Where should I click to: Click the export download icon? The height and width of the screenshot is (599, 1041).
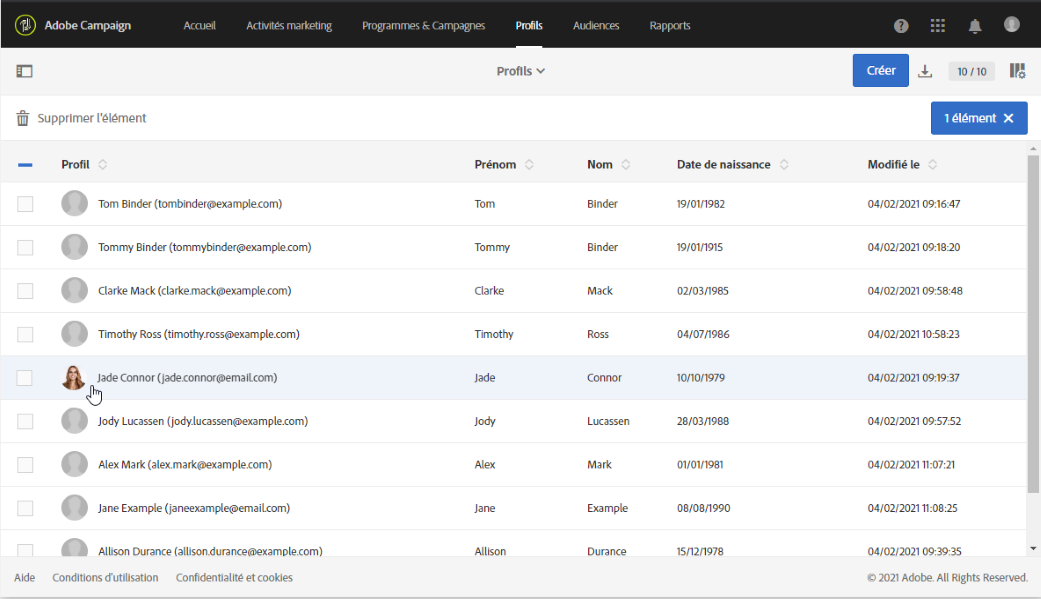pyautogui.click(x=925, y=71)
